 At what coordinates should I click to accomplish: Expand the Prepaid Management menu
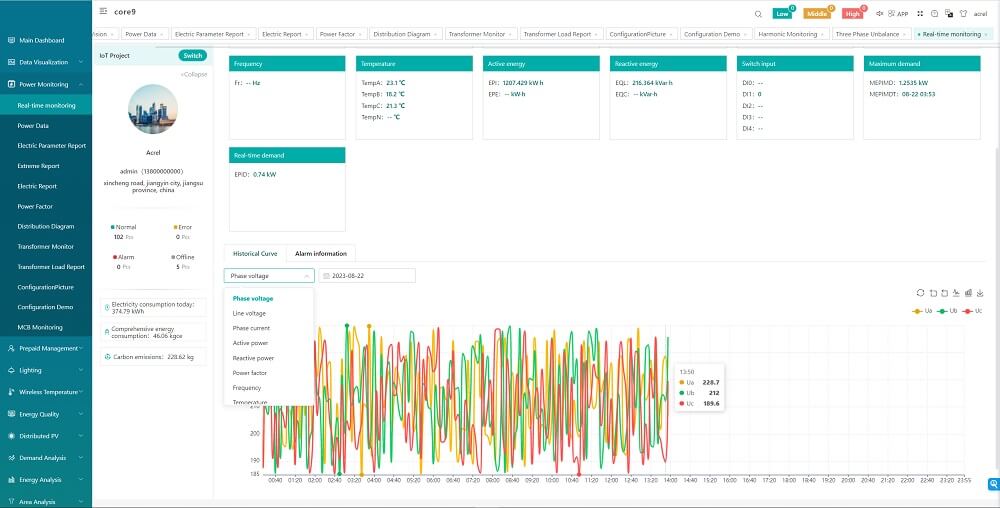pyautogui.click(x=48, y=348)
